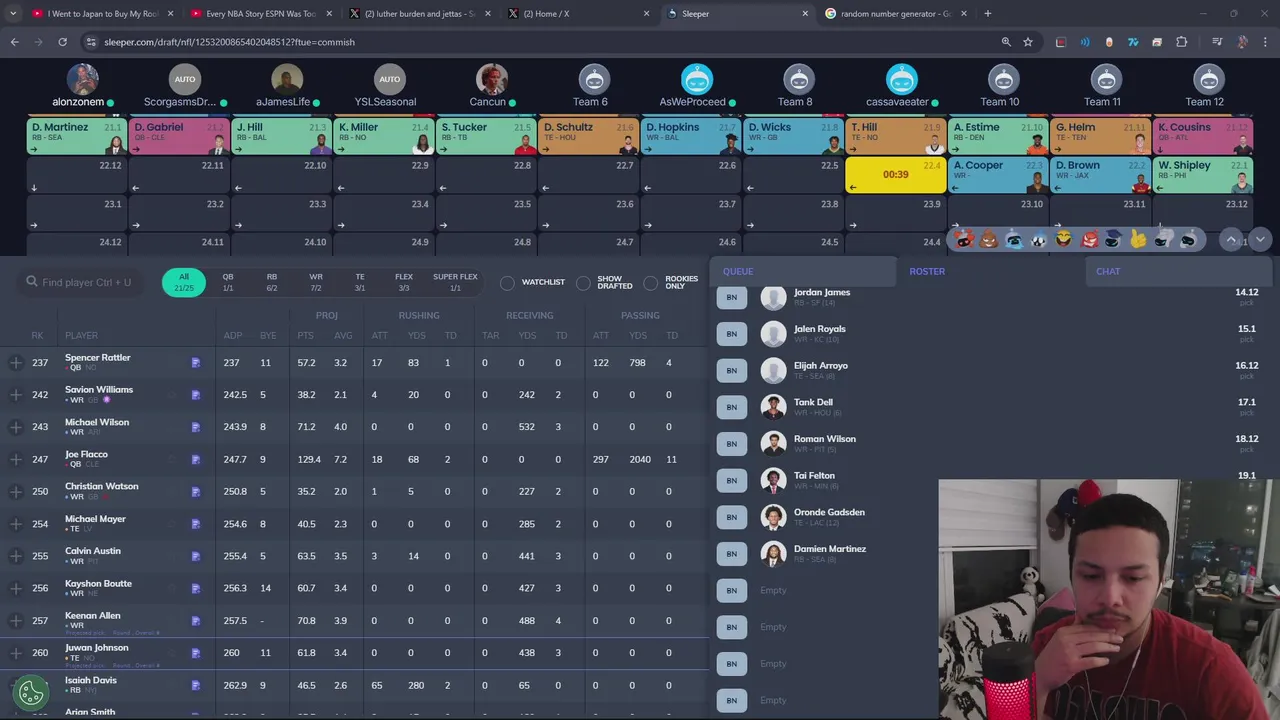
Task: Filter players by TE position
Action: pos(360,282)
